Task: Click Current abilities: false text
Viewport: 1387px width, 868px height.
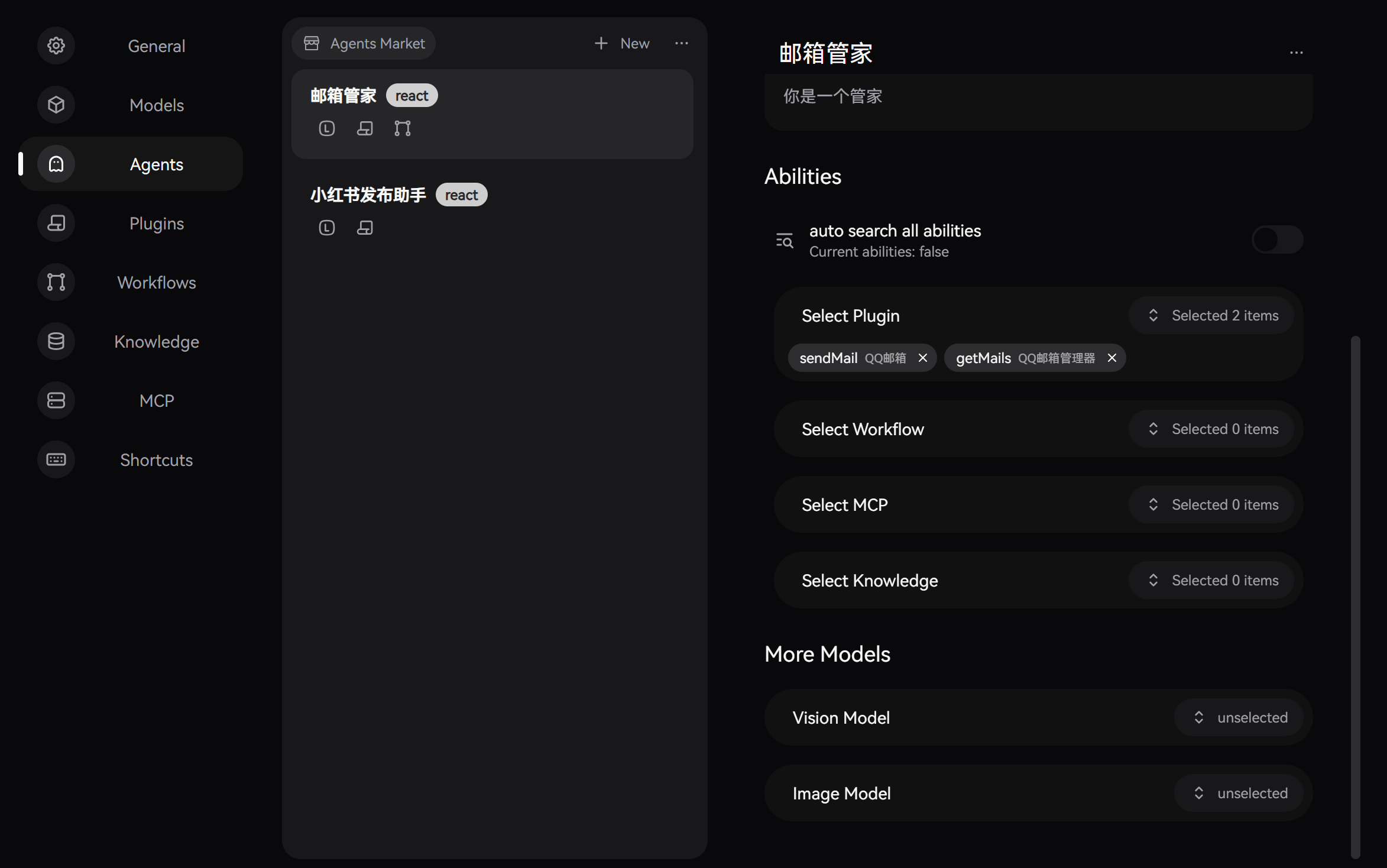Action: 879,251
